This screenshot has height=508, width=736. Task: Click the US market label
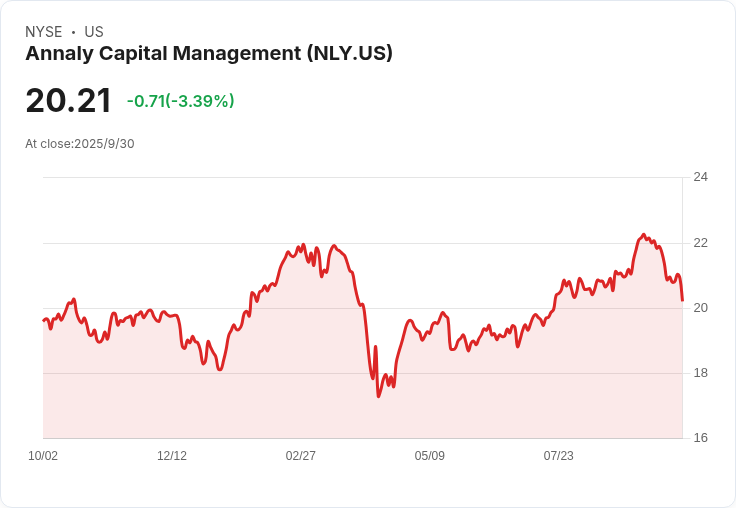[94, 32]
